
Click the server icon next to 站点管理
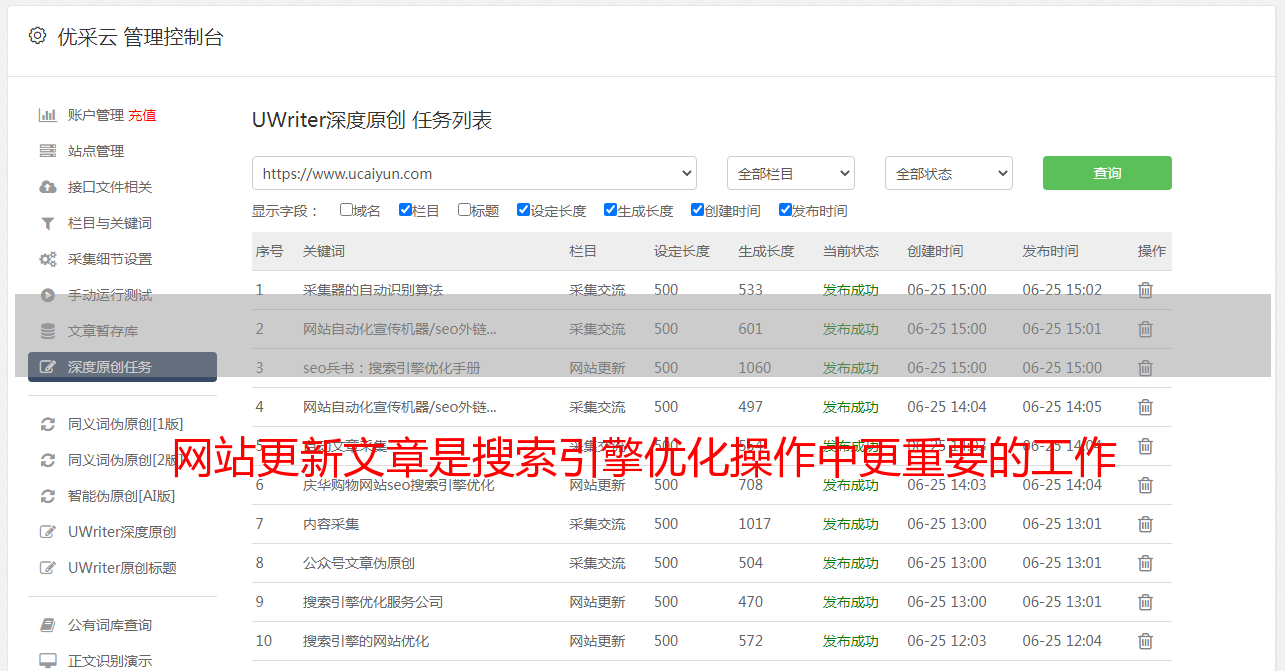(x=47, y=151)
